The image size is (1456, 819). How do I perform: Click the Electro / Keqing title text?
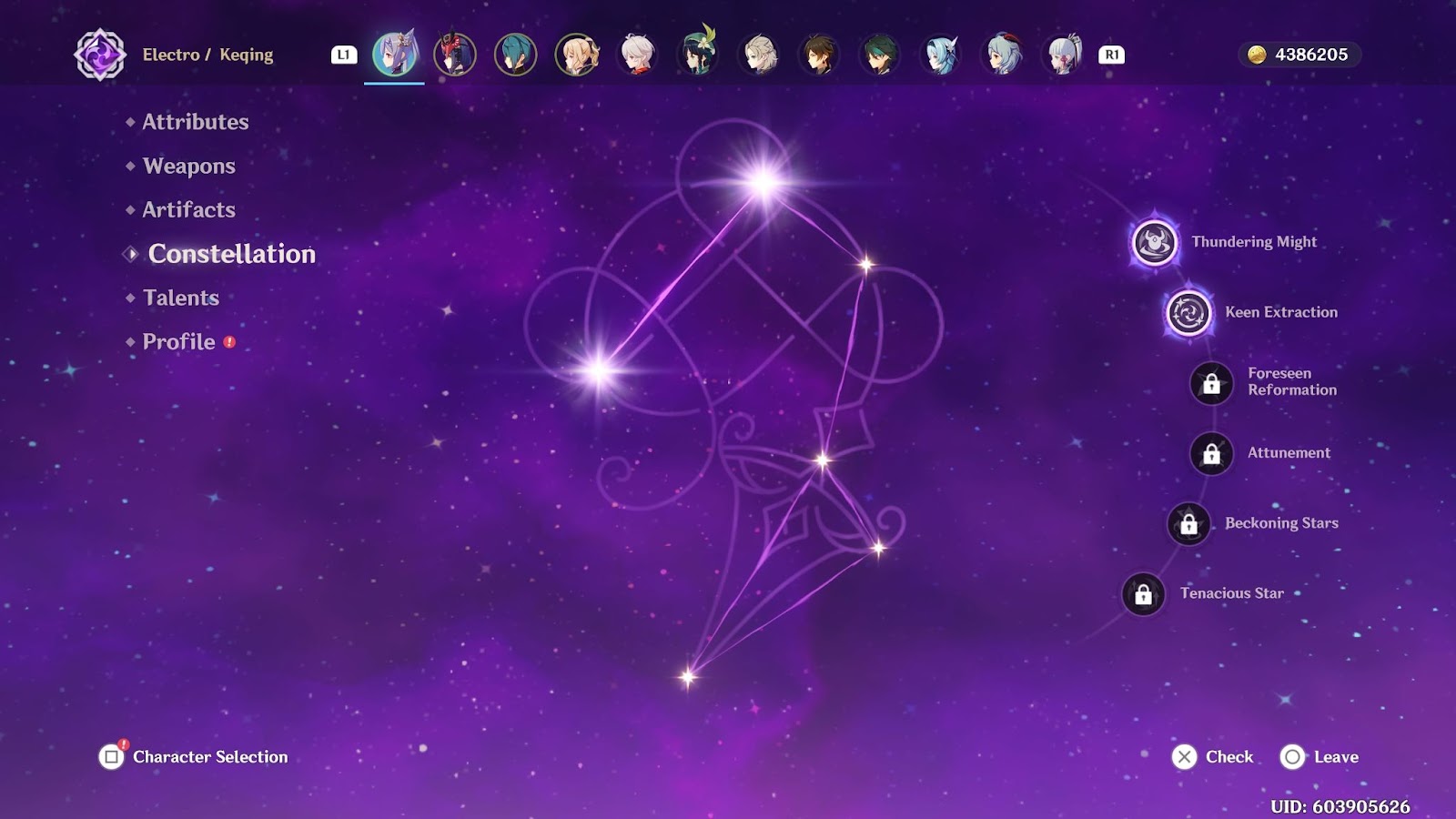(x=207, y=55)
